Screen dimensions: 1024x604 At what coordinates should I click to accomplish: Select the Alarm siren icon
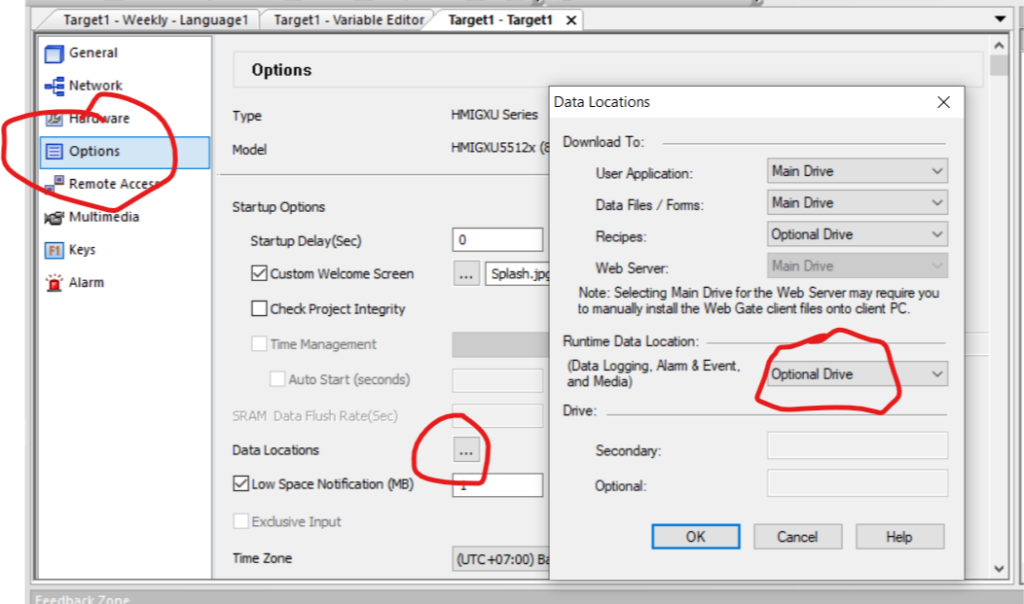(54, 283)
